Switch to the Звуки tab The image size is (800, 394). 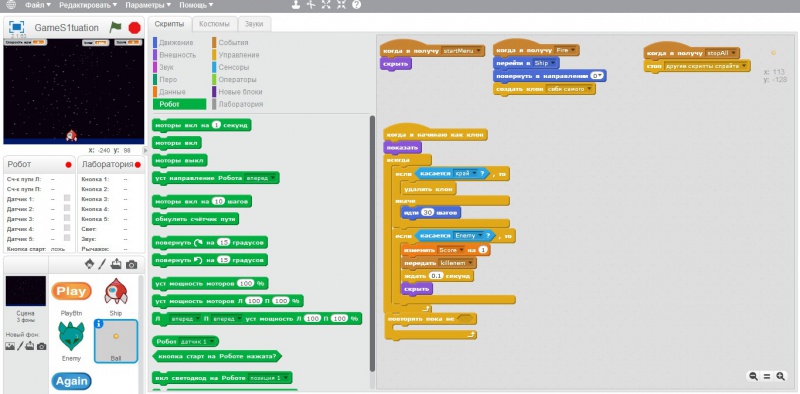254,24
